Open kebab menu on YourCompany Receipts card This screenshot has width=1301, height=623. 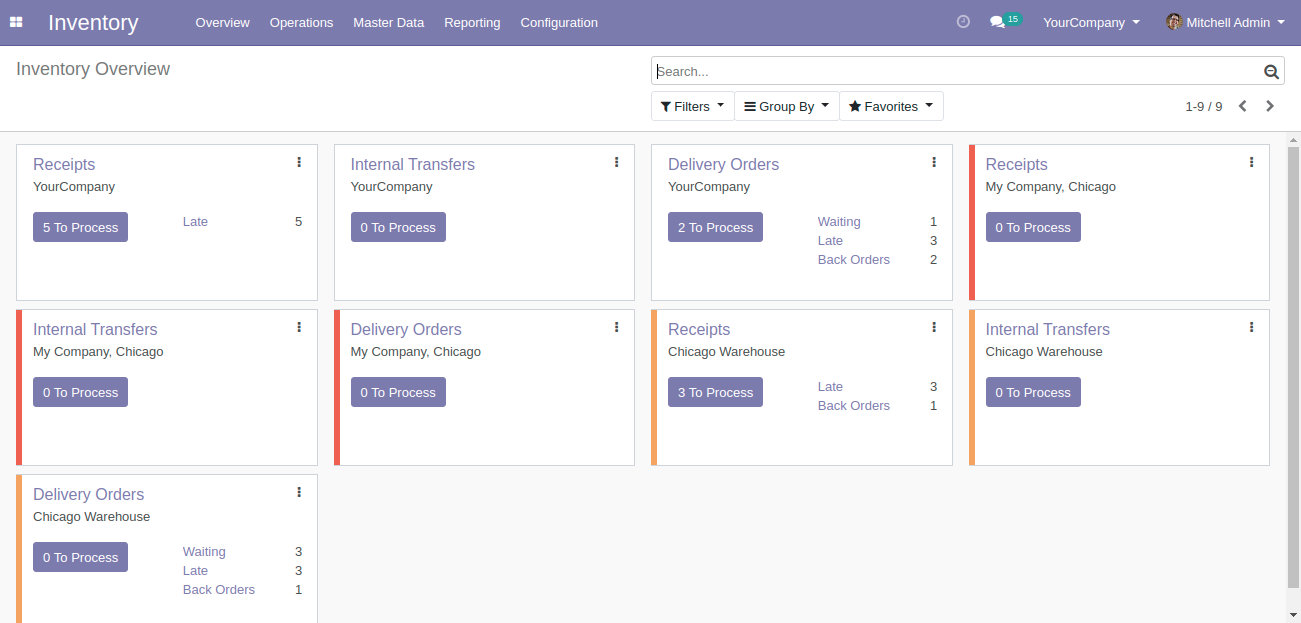(299, 162)
